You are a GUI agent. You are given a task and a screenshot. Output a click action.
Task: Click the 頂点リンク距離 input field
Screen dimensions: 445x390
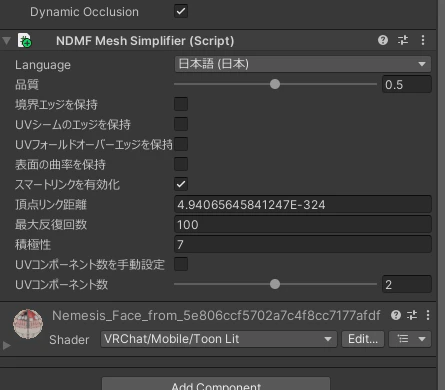click(x=303, y=204)
